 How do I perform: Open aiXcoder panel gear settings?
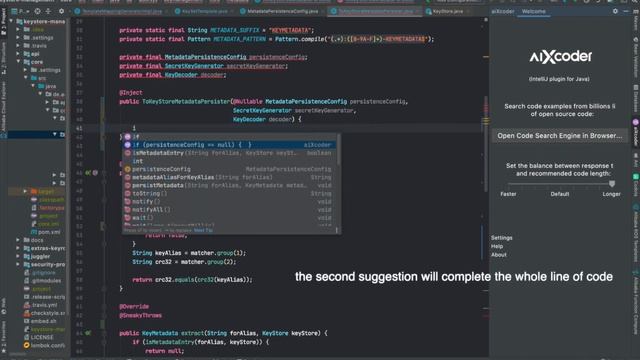point(615,11)
